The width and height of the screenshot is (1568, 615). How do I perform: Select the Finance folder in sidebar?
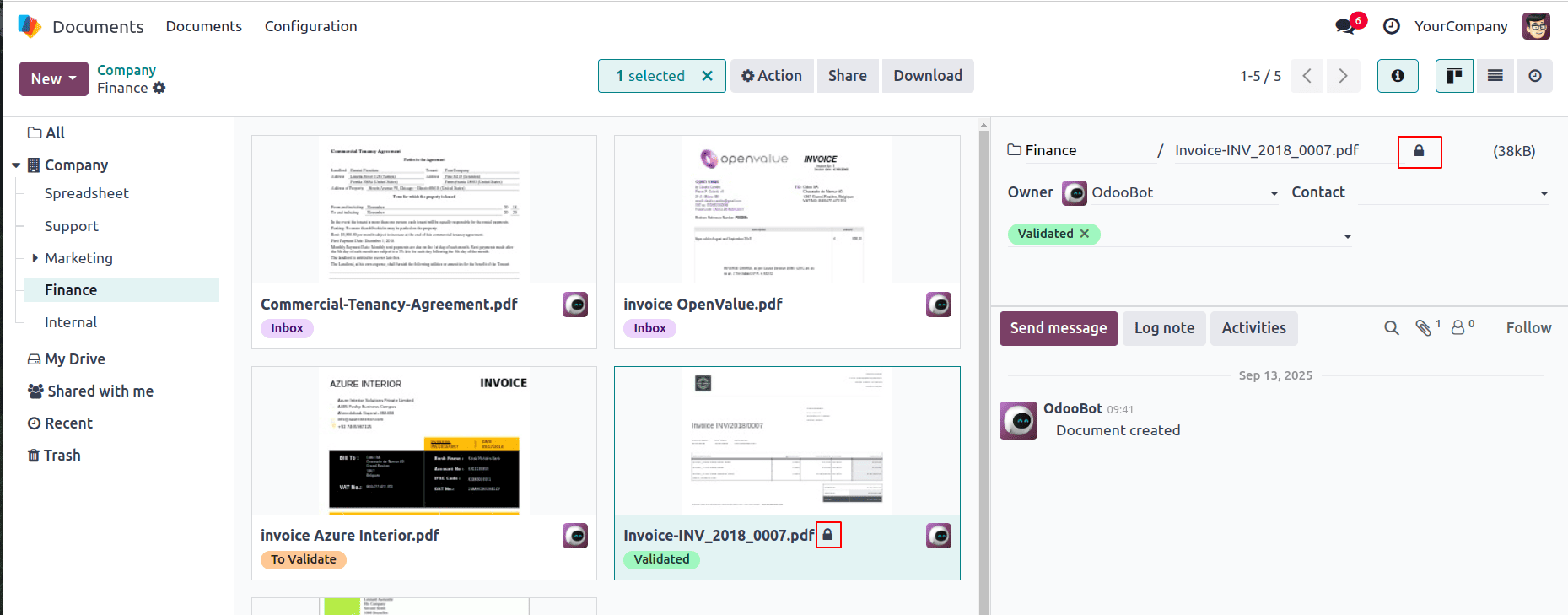(x=121, y=290)
